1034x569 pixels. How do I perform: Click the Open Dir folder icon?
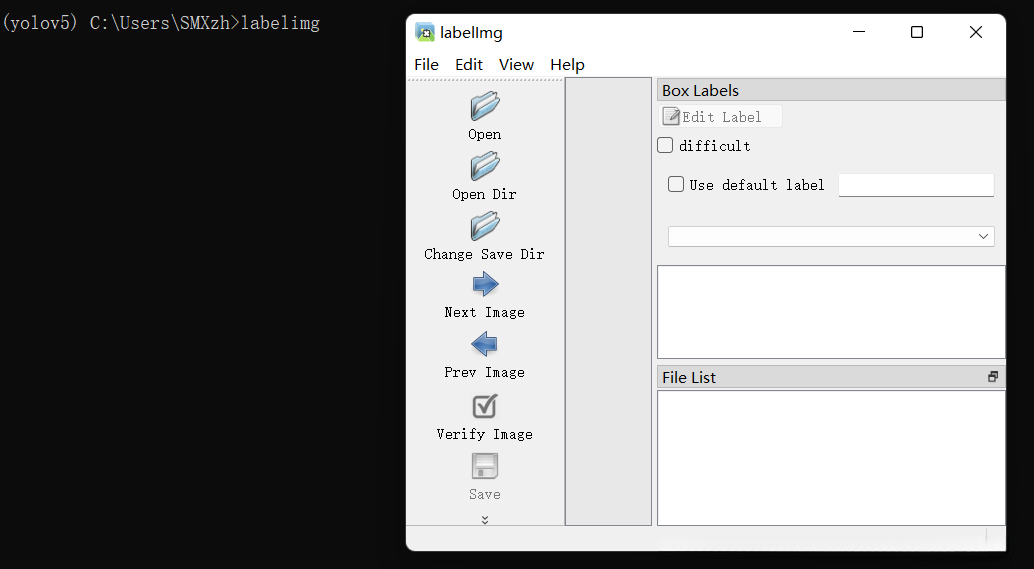(485, 166)
